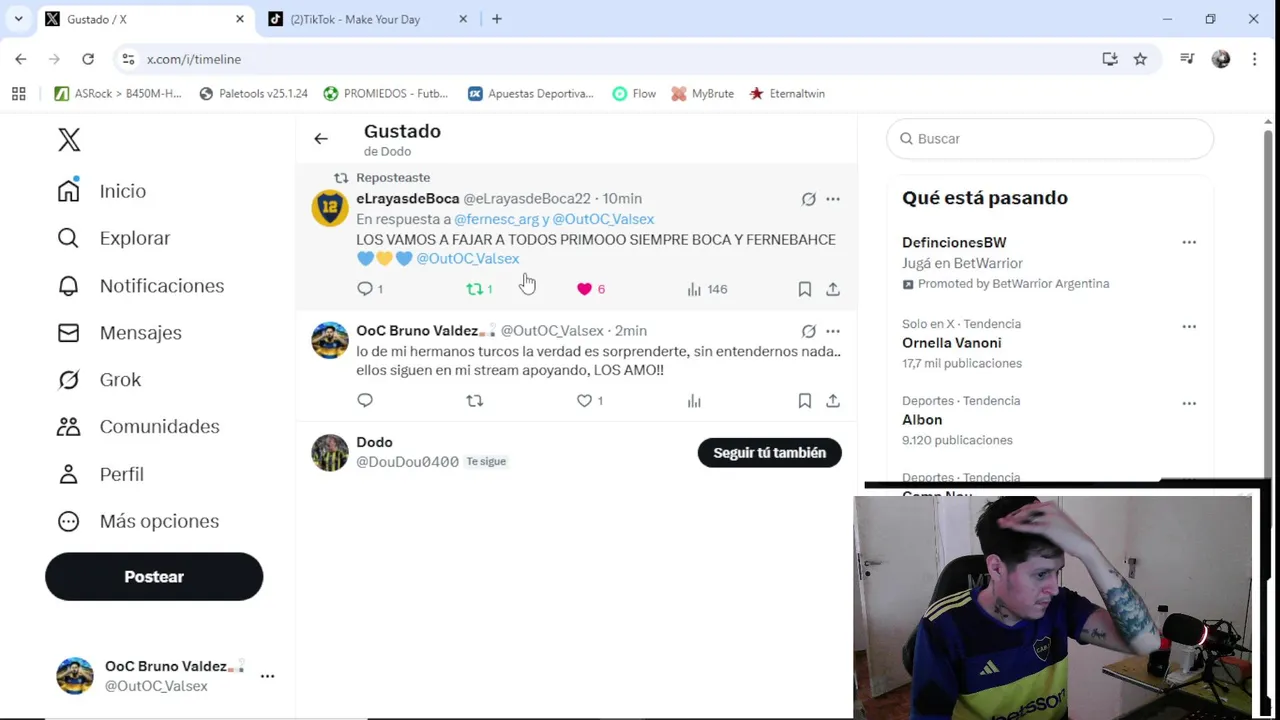Expand Más opciones in the sidebar
This screenshot has height=720, width=1280.
pos(138,521)
